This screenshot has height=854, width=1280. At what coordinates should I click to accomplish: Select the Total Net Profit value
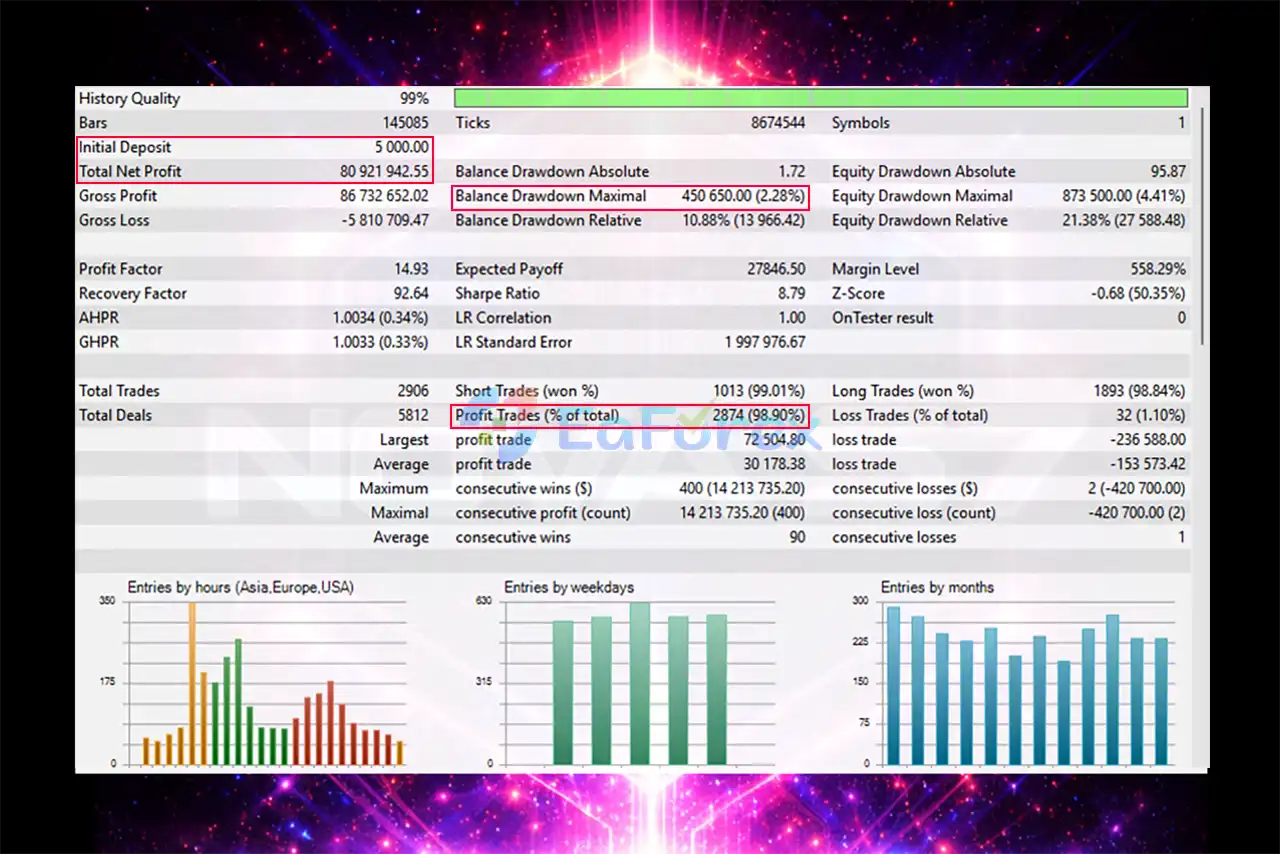pos(384,172)
